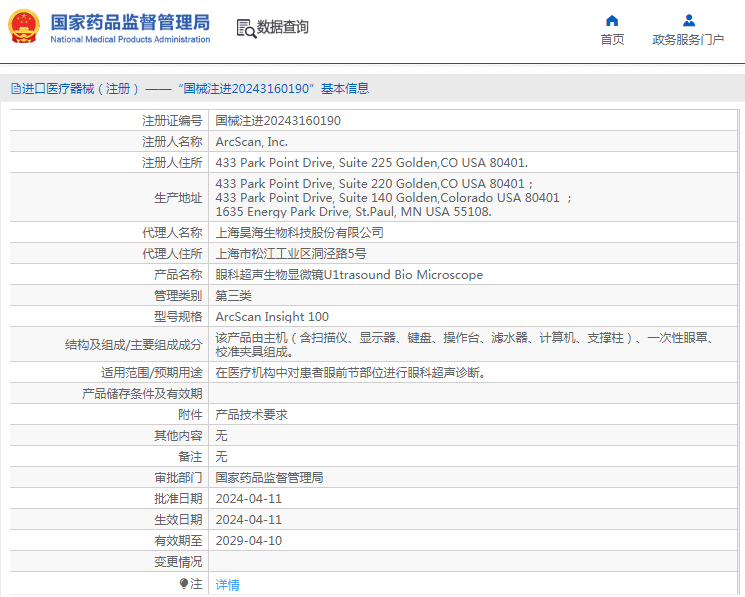
Task: Click the 政务服务门户 text label
Action: pyautogui.click(x=688, y=39)
